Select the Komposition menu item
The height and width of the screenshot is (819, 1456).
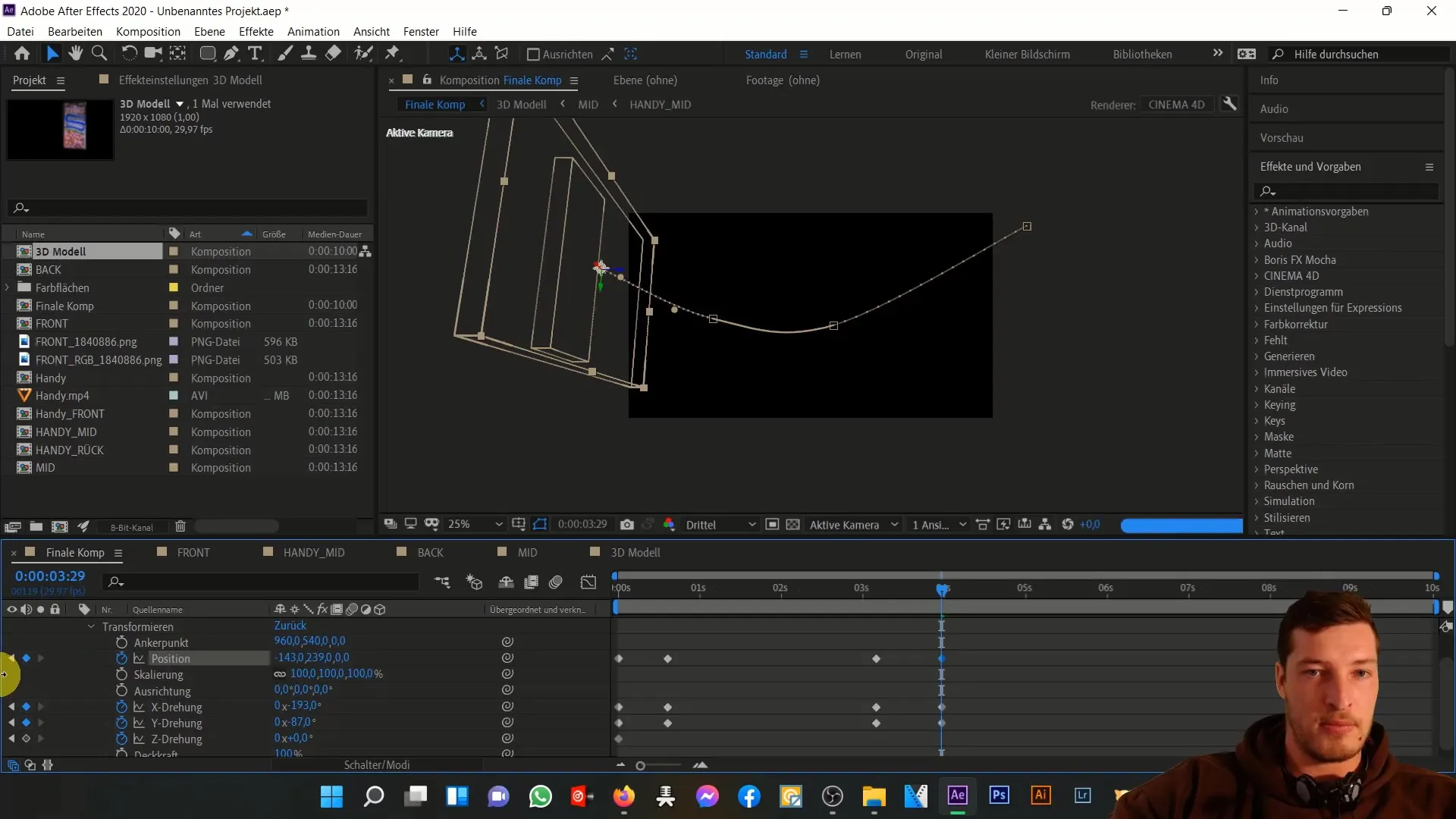pos(147,31)
